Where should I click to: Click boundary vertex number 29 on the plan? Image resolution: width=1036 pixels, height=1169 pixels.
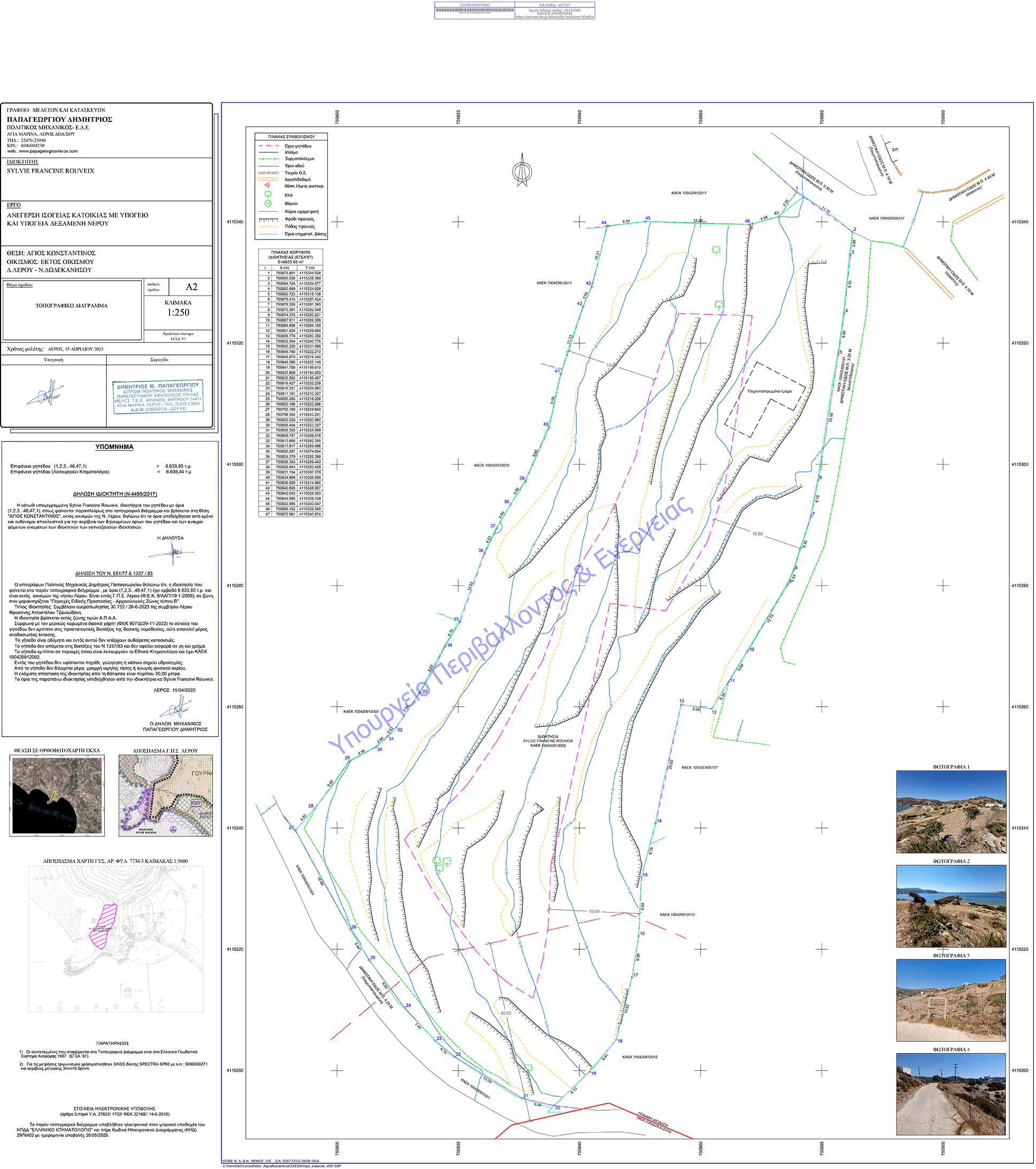point(347,758)
